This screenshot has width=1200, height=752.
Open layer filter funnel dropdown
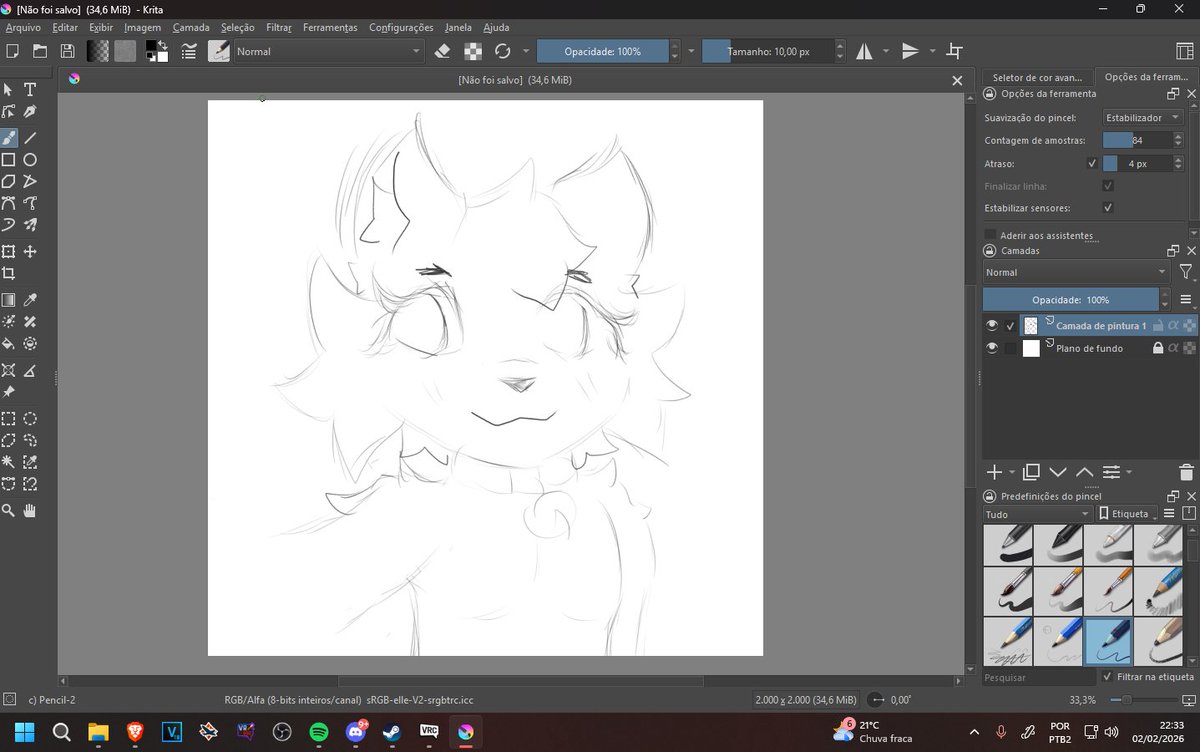click(1186, 272)
